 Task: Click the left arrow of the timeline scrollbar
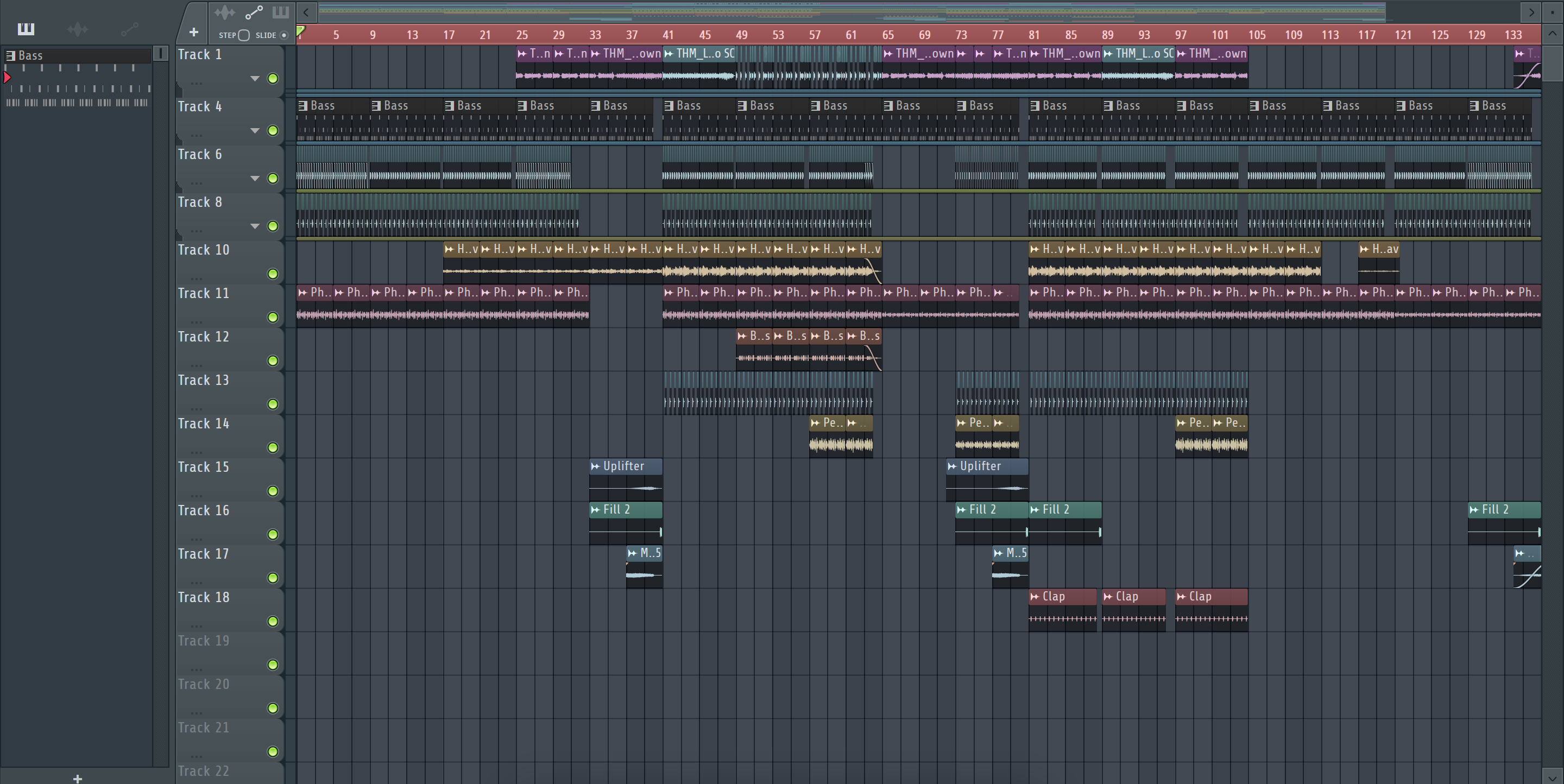[306, 12]
